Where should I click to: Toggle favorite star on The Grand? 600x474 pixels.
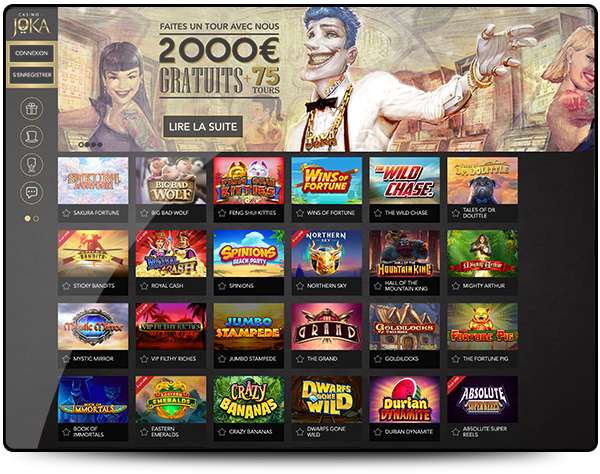(300, 359)
